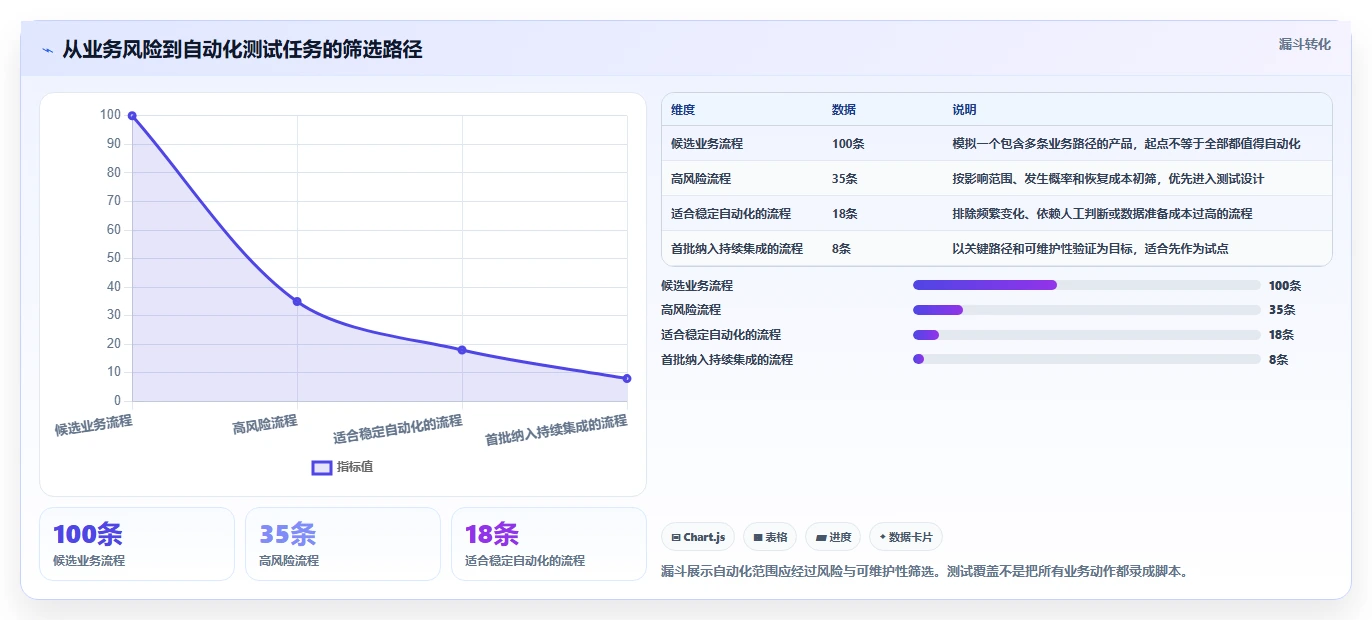
Task: Click the 指标值 legend label
Action: (355, 467)
